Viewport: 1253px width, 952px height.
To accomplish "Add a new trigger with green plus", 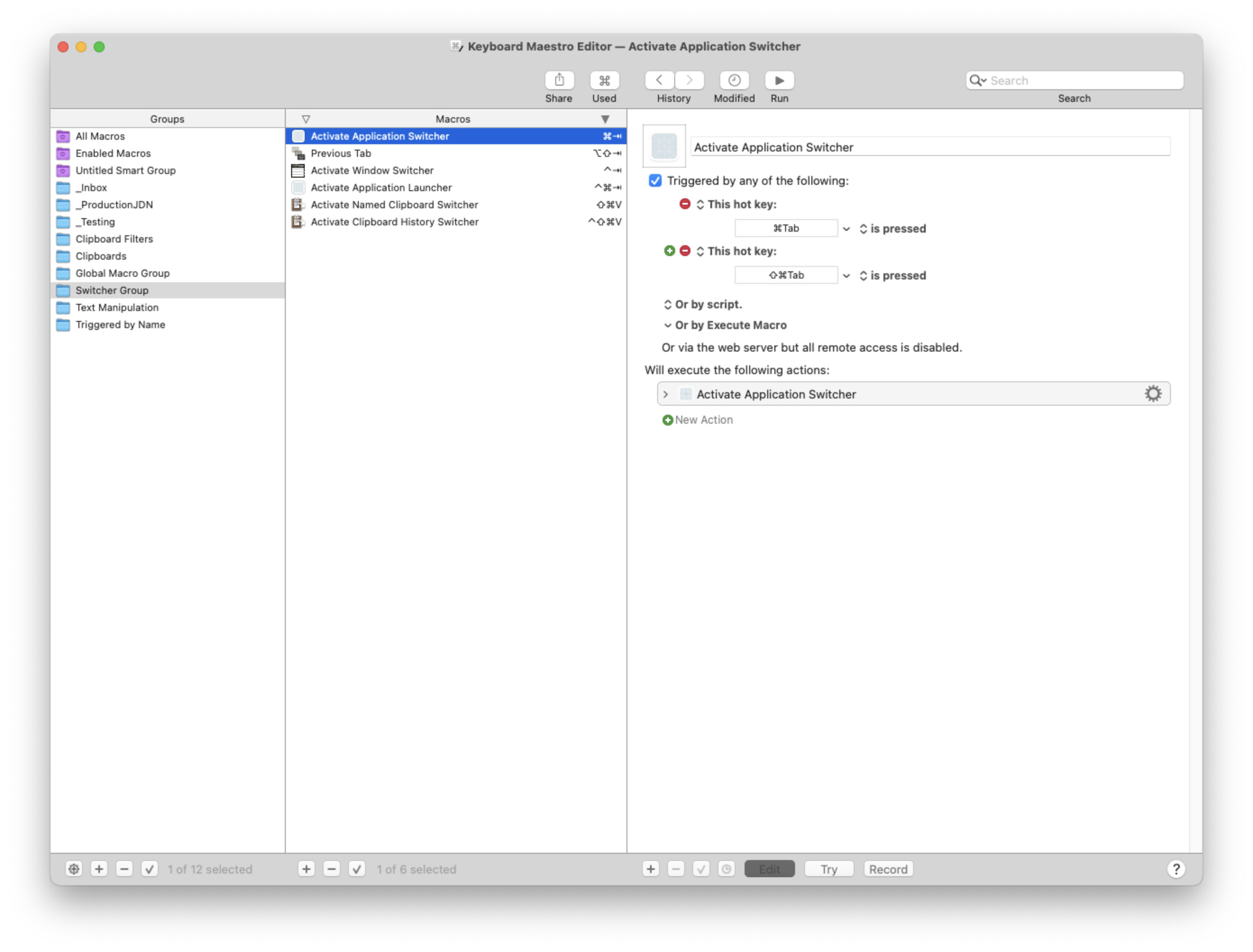I will (x=670, y=251).
